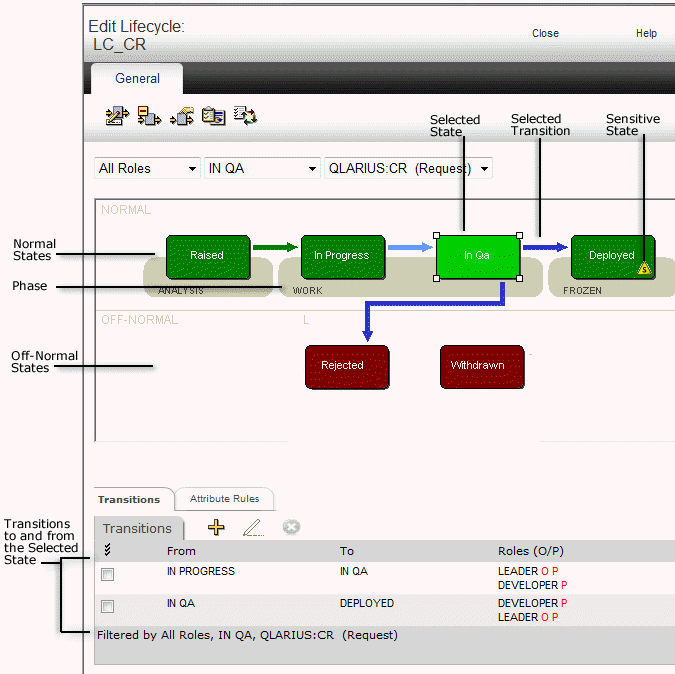Viewport: 675px width, 674px height.
Task: Select the General tab
Action: tap(137, 79)
